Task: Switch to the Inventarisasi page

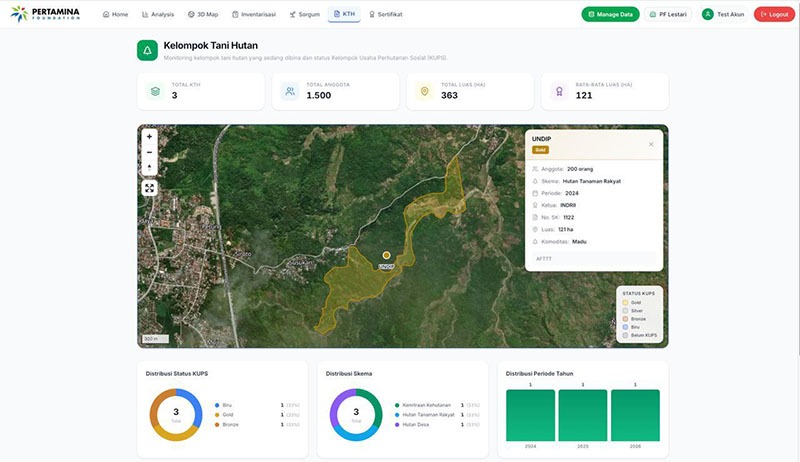Action: 254,14
